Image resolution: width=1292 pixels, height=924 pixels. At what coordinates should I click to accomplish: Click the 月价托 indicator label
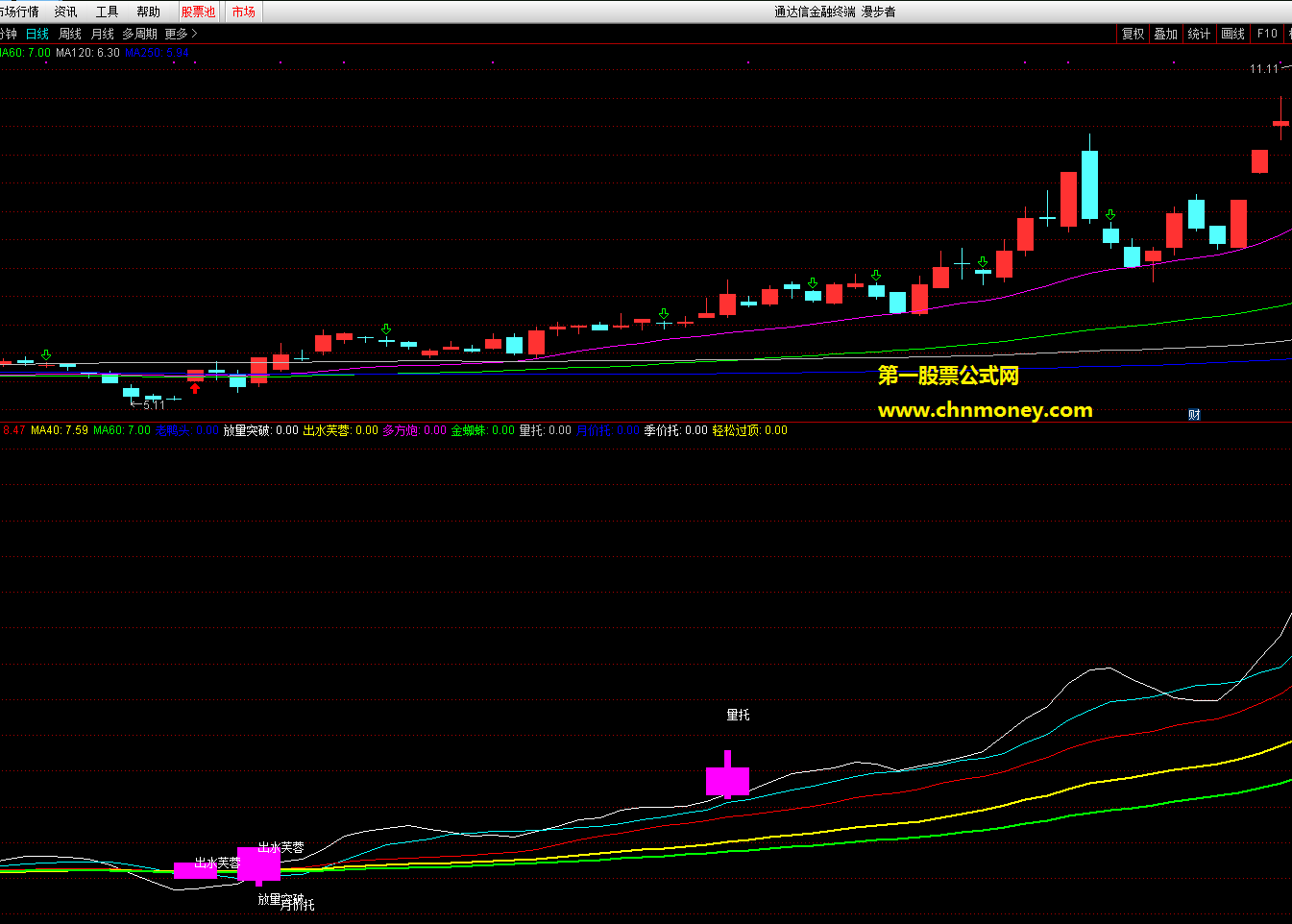click(608, 430)
